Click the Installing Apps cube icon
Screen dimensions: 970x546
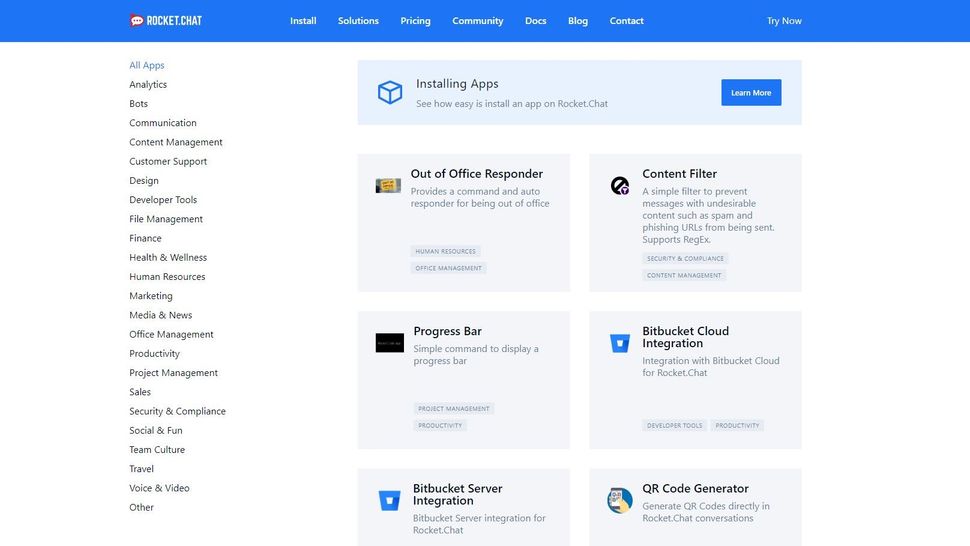pos(390,92)
